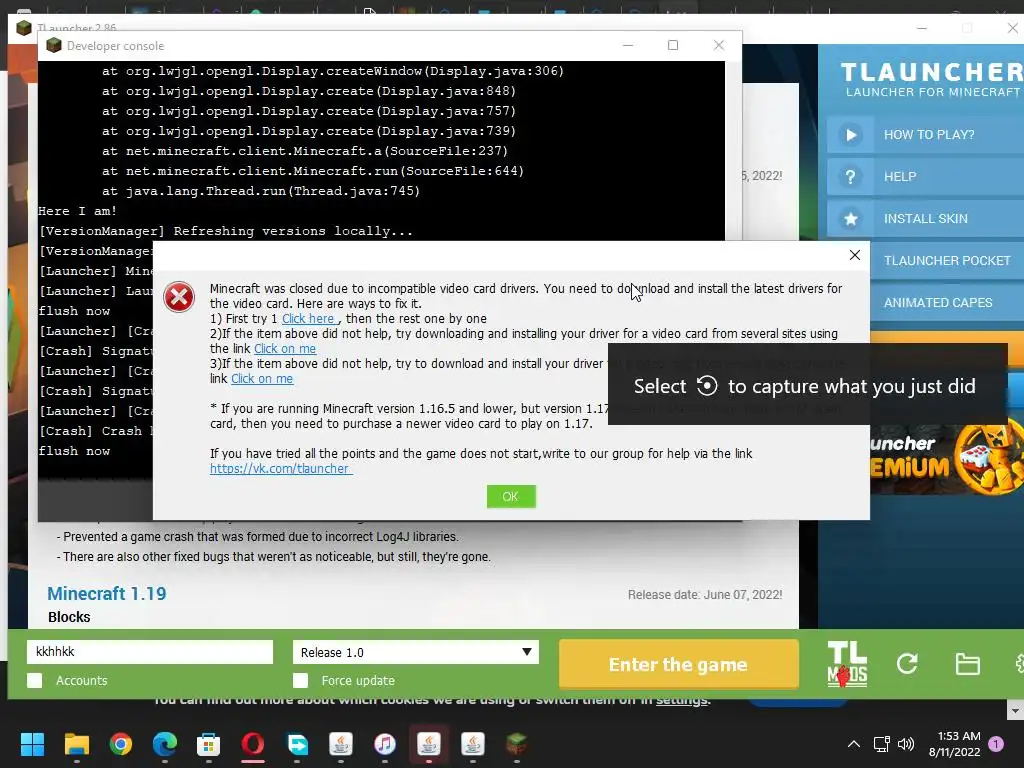
Task: Click Enter the game button
Action: point(679,664)
